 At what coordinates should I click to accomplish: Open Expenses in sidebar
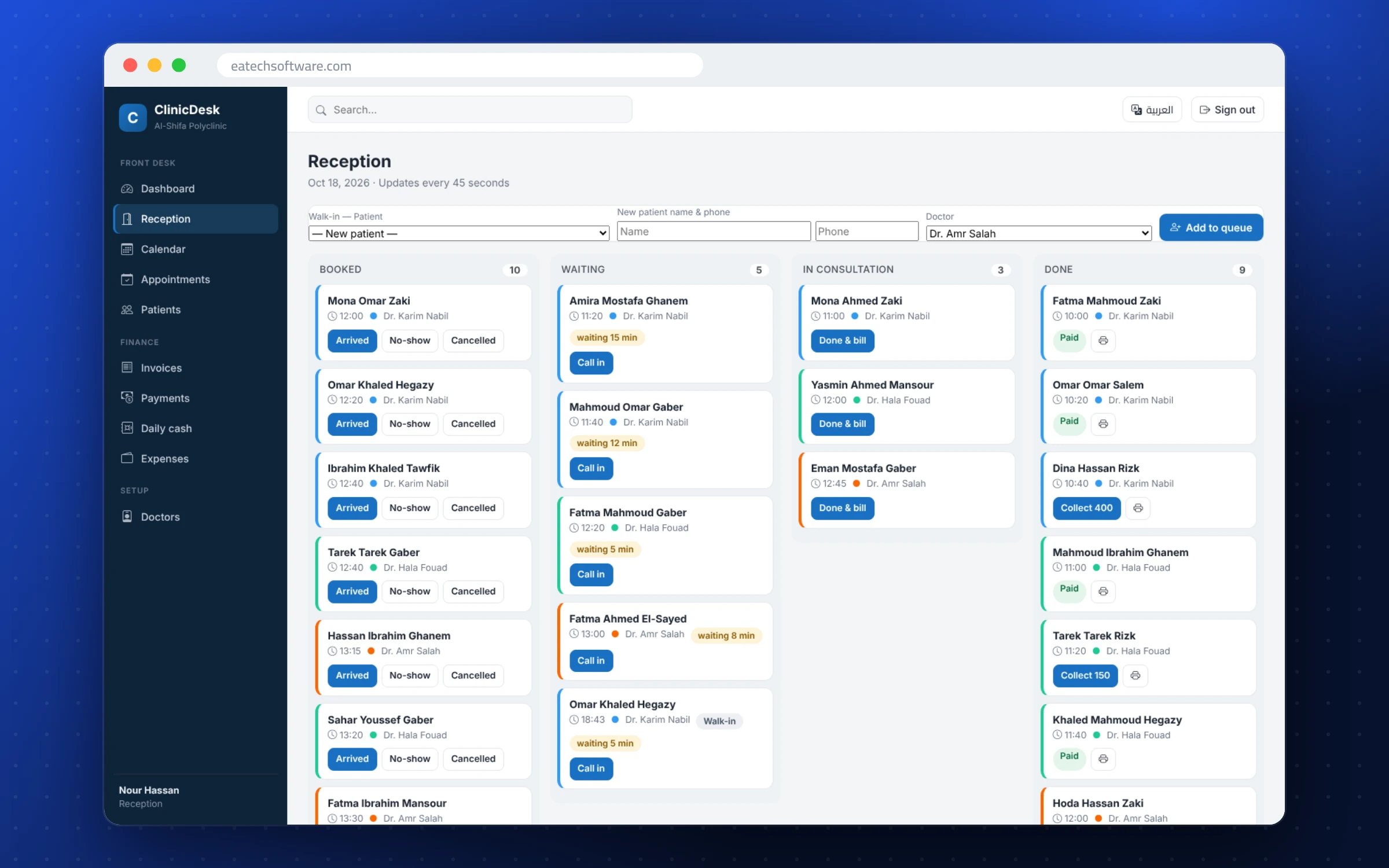click(x=196, y=458)
